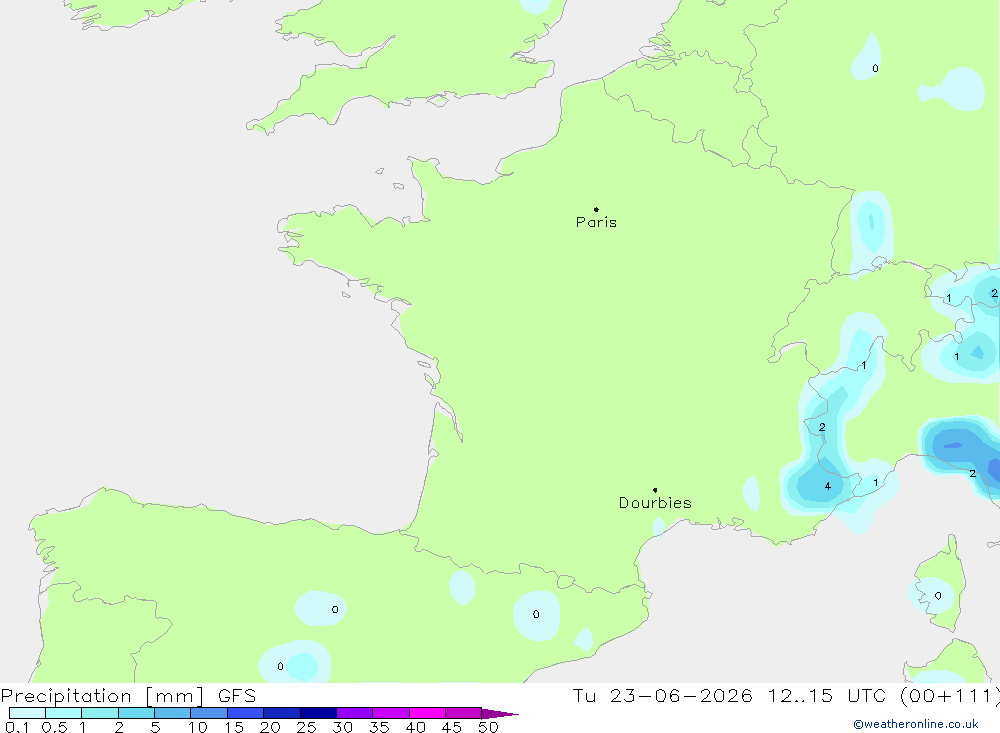Screen dimensions: 1000x733
Task: Click the legend arrow tip beyond 50
Action: [500, 714]
